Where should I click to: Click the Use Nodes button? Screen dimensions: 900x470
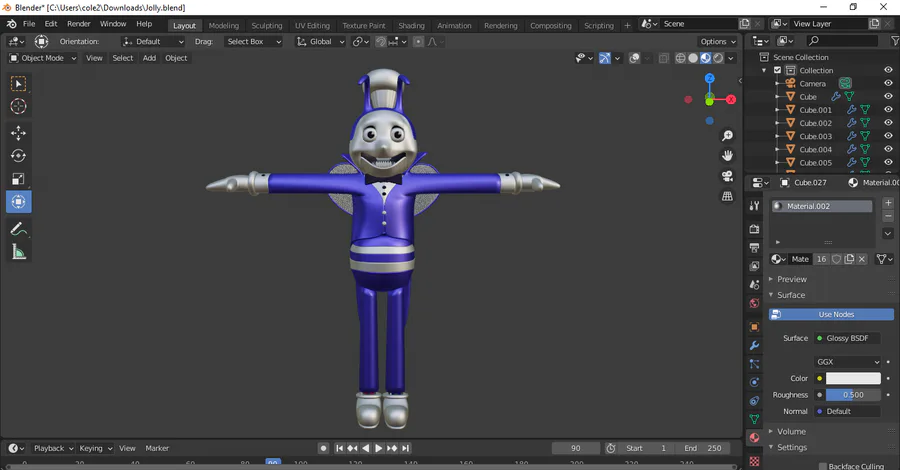831,314
